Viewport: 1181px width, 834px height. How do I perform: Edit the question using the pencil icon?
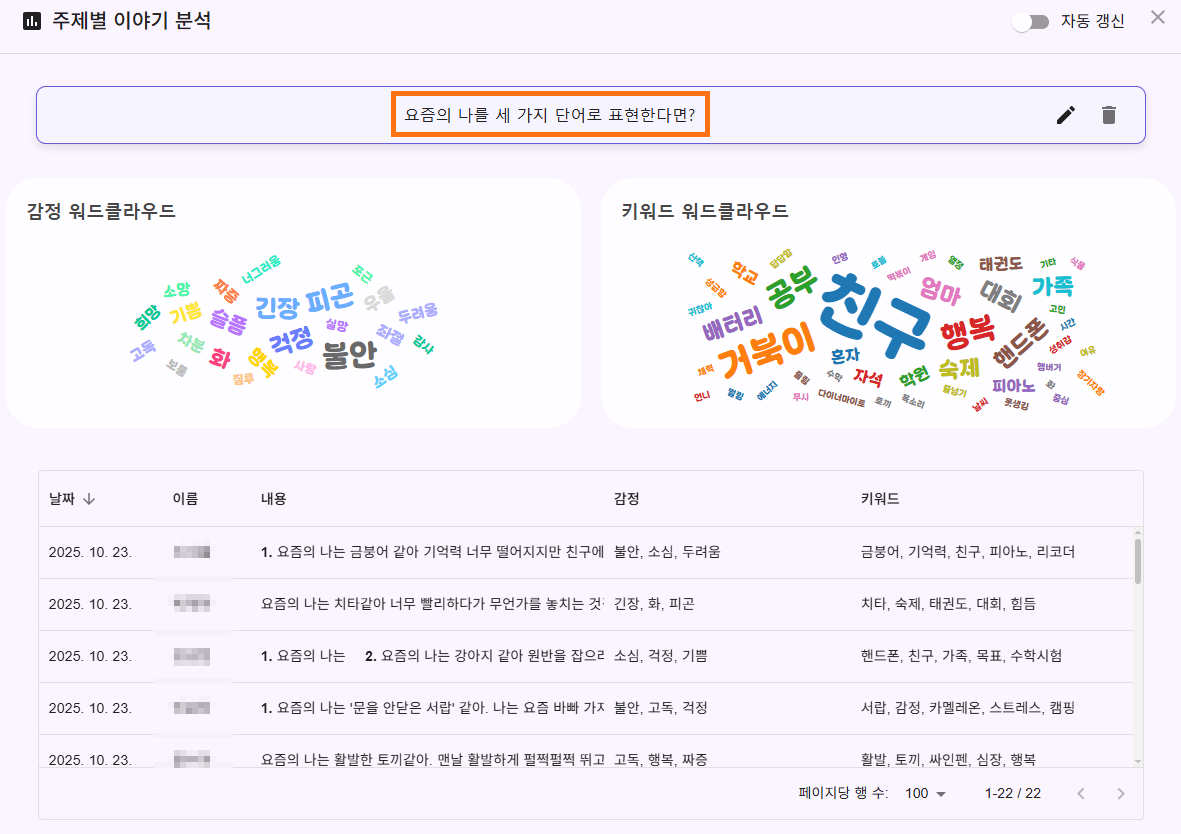tap(1064, 115)
